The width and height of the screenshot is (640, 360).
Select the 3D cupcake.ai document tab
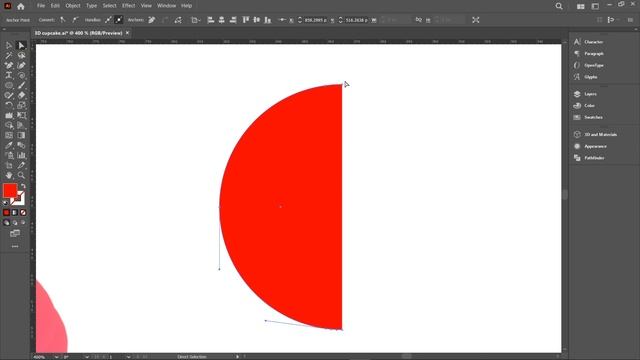[79, 33]
